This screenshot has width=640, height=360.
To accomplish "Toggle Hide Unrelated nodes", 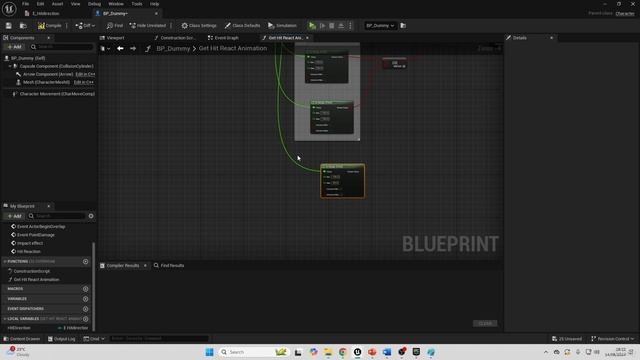I will pyautogui.click(x=147, y=26).
